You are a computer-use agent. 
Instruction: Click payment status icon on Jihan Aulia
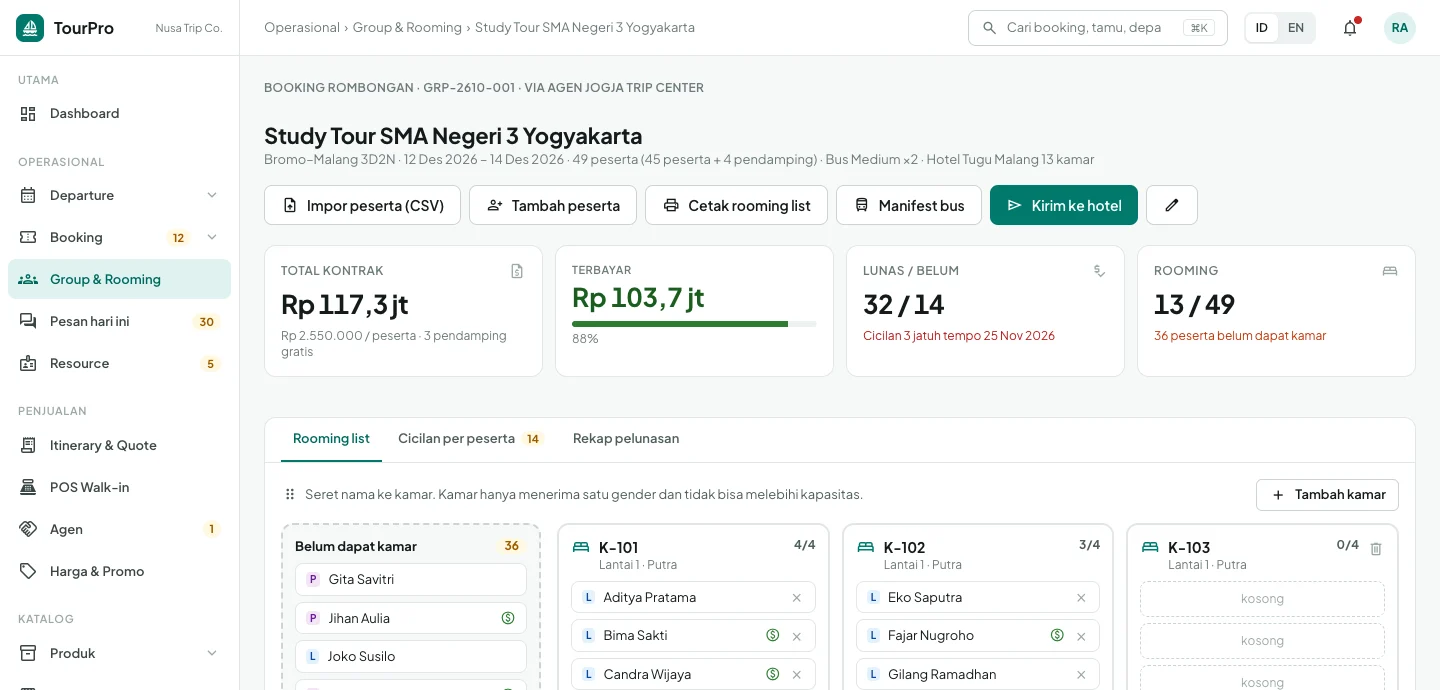click(x=508, y=618)
